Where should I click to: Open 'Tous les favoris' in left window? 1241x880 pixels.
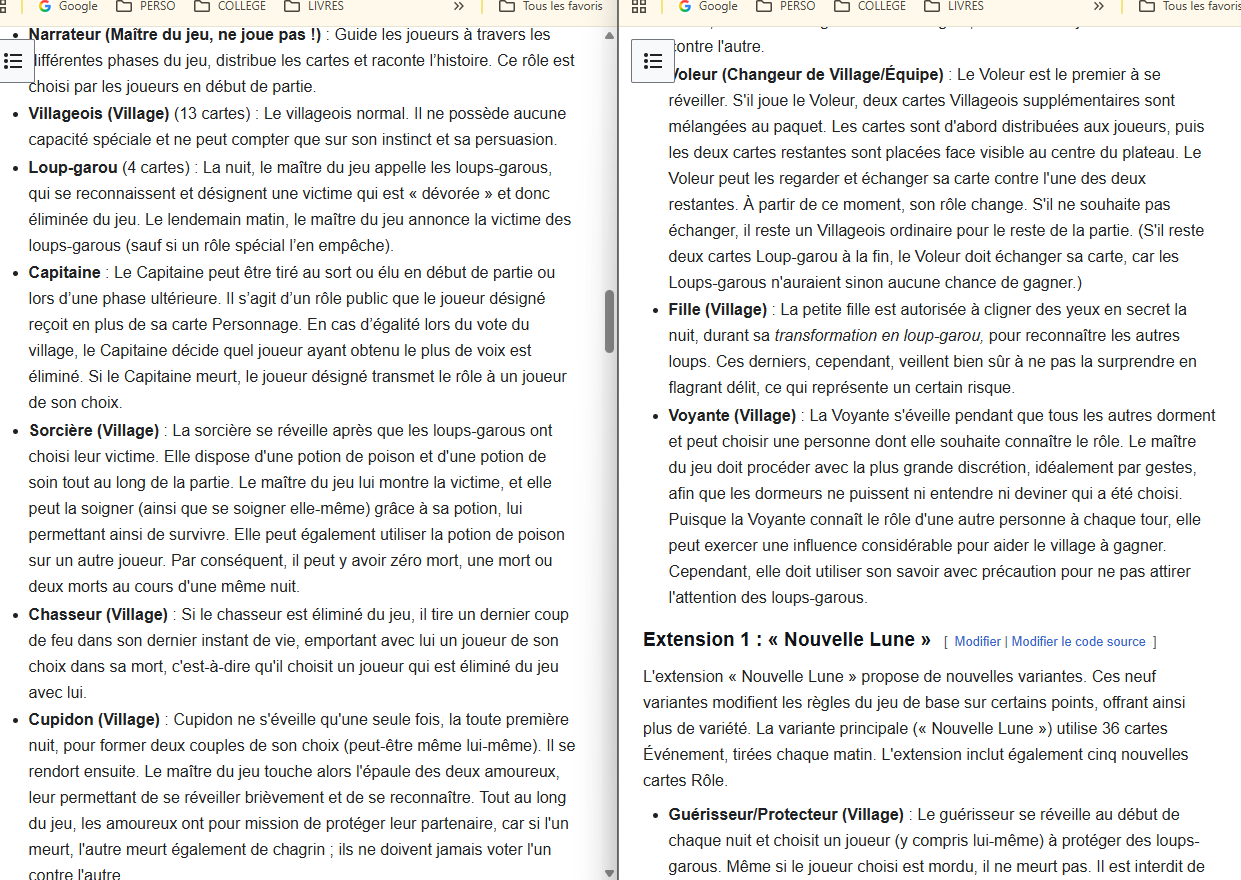coord(552,7)
